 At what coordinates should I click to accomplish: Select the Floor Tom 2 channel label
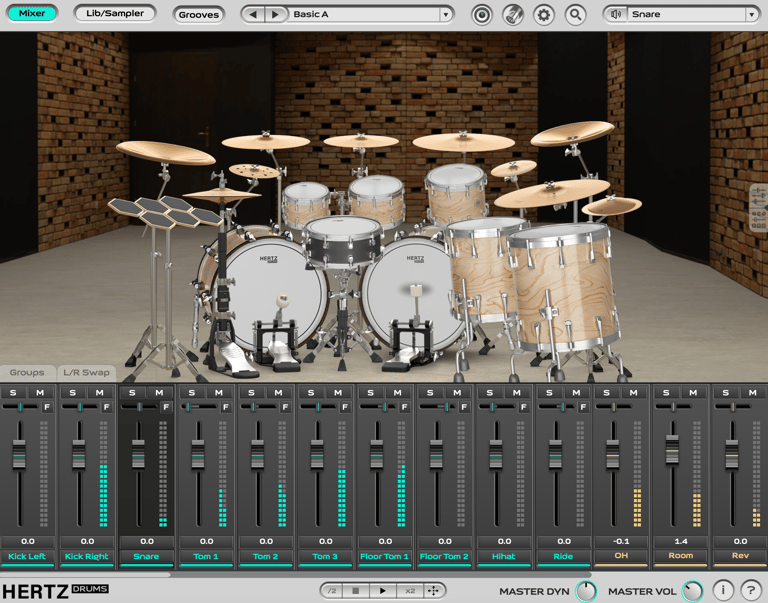click(444, 556)
